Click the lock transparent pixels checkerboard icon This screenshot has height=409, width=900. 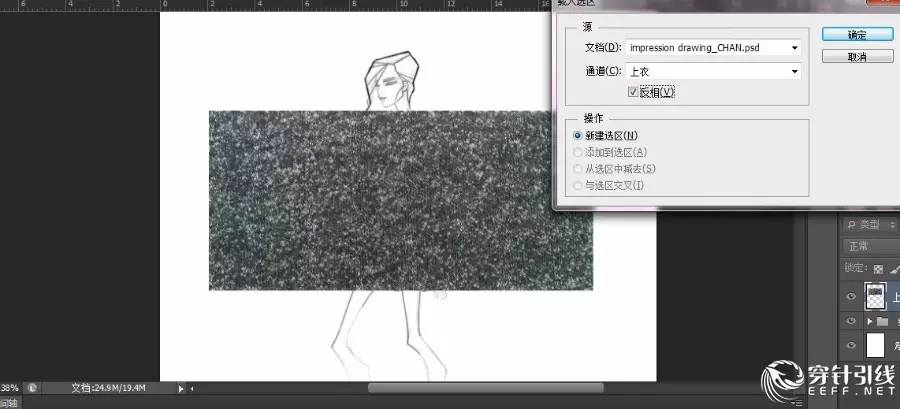pos(878,268)
